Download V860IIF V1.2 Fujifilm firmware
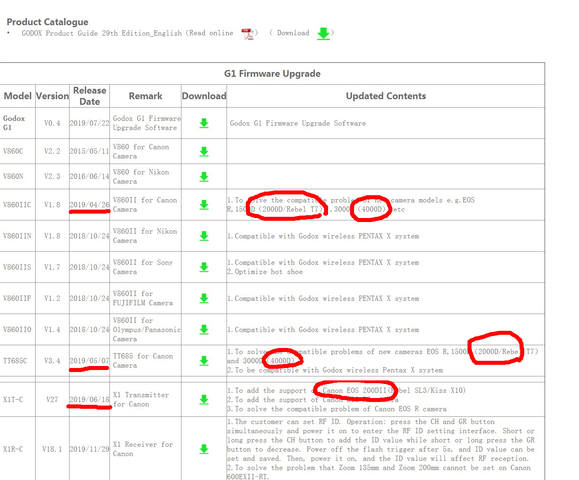Screen dimensions: 579x480 204,298
